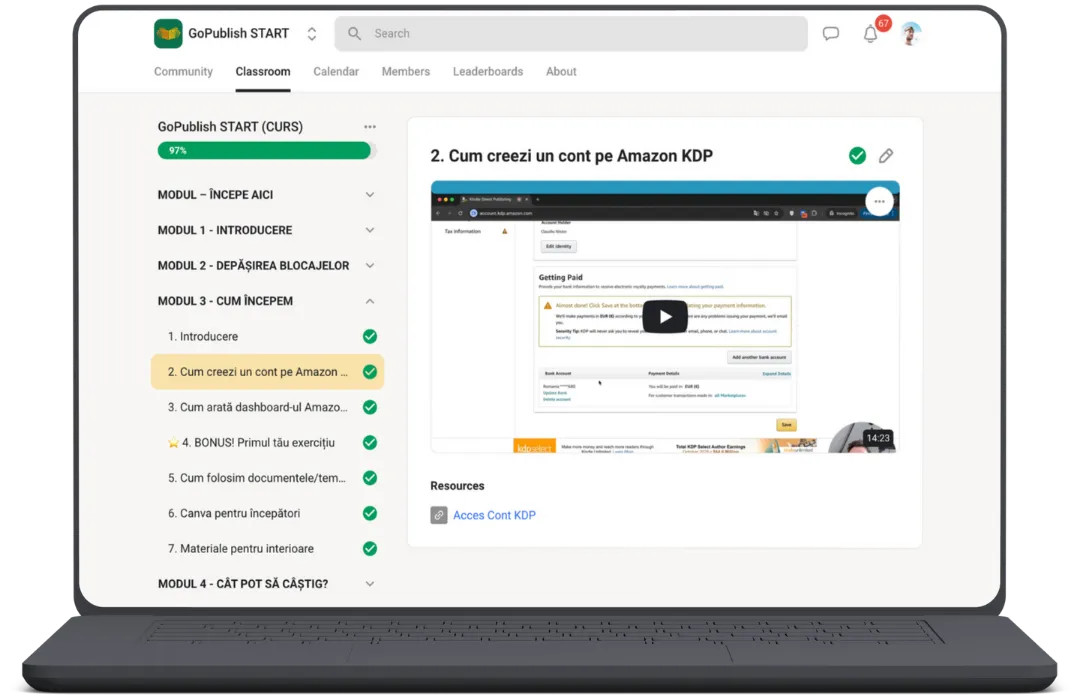Click the magnifier icon in search bar

pos(355,33)
